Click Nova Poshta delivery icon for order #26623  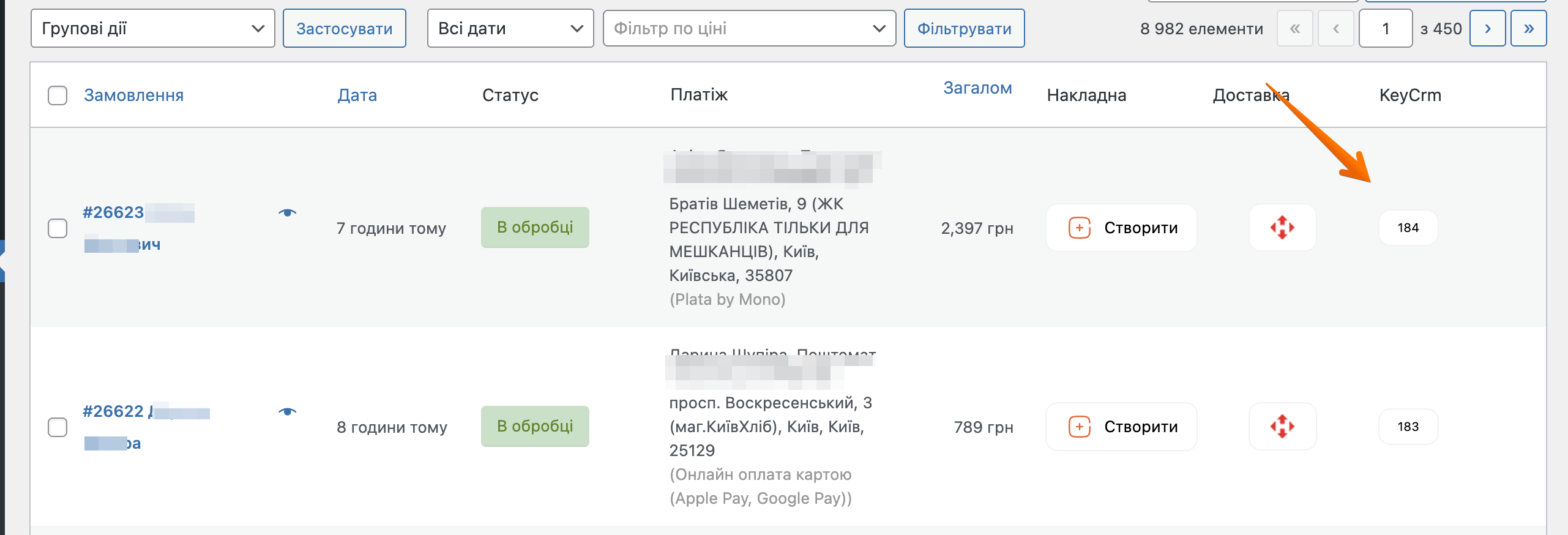click(1282, 228)
